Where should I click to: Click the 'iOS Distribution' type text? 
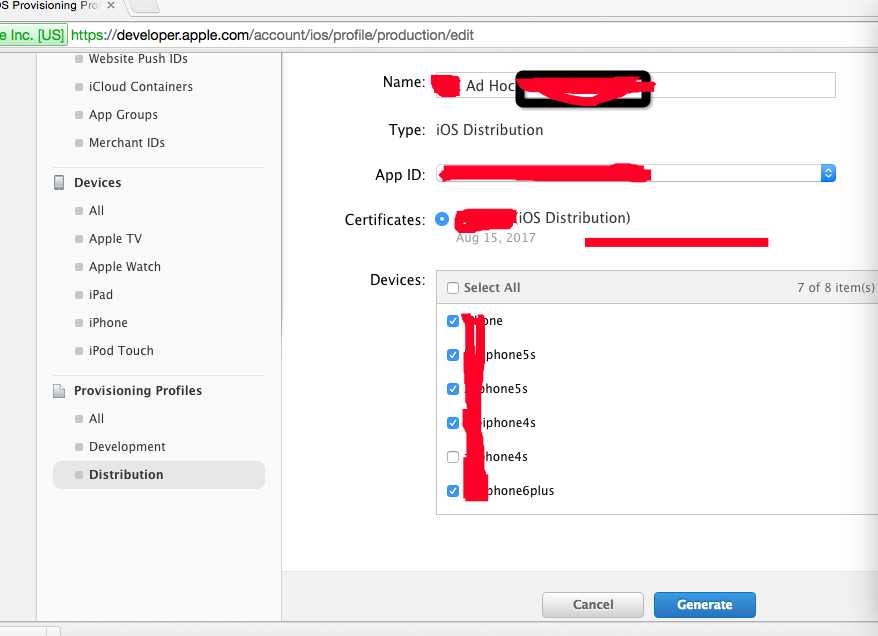(x=489, y=130)
